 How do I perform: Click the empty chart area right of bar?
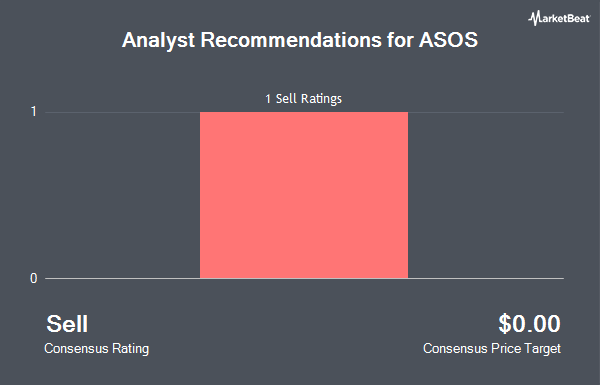click(x=486, y=195)
